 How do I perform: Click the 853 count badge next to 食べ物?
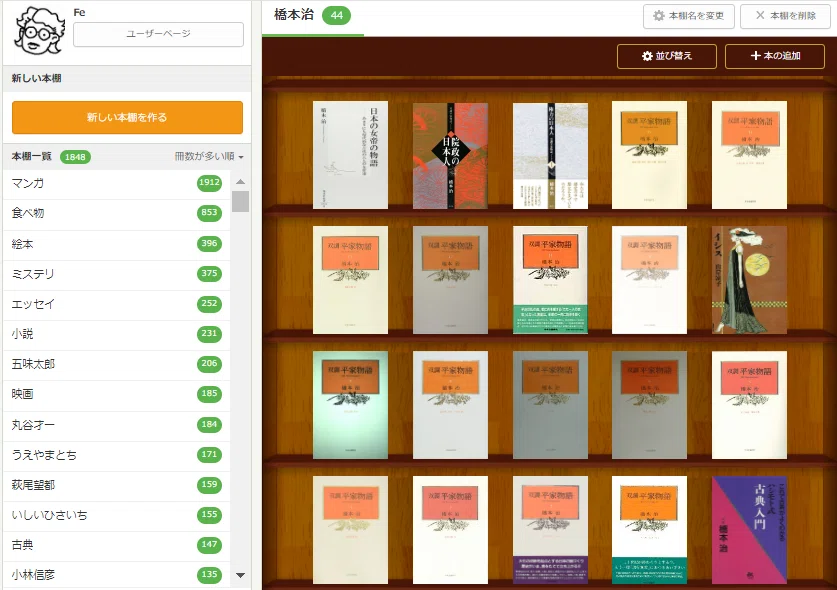pos(209,213)
